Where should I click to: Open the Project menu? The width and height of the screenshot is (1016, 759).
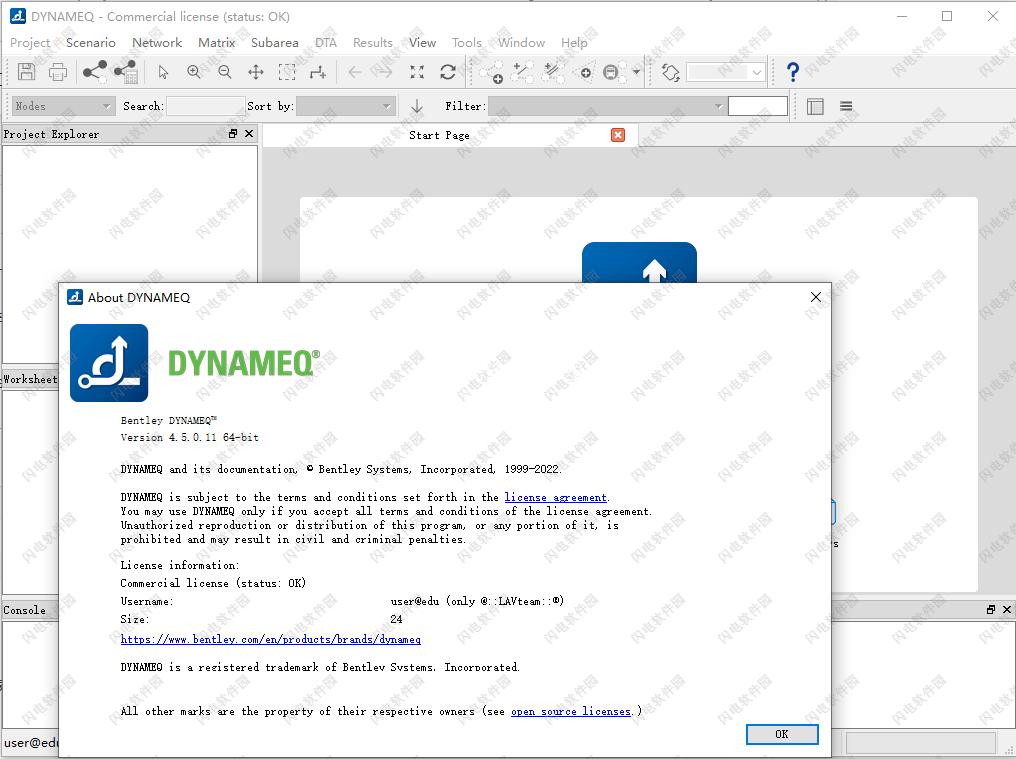pyautogui.click(x=30, y=43)
